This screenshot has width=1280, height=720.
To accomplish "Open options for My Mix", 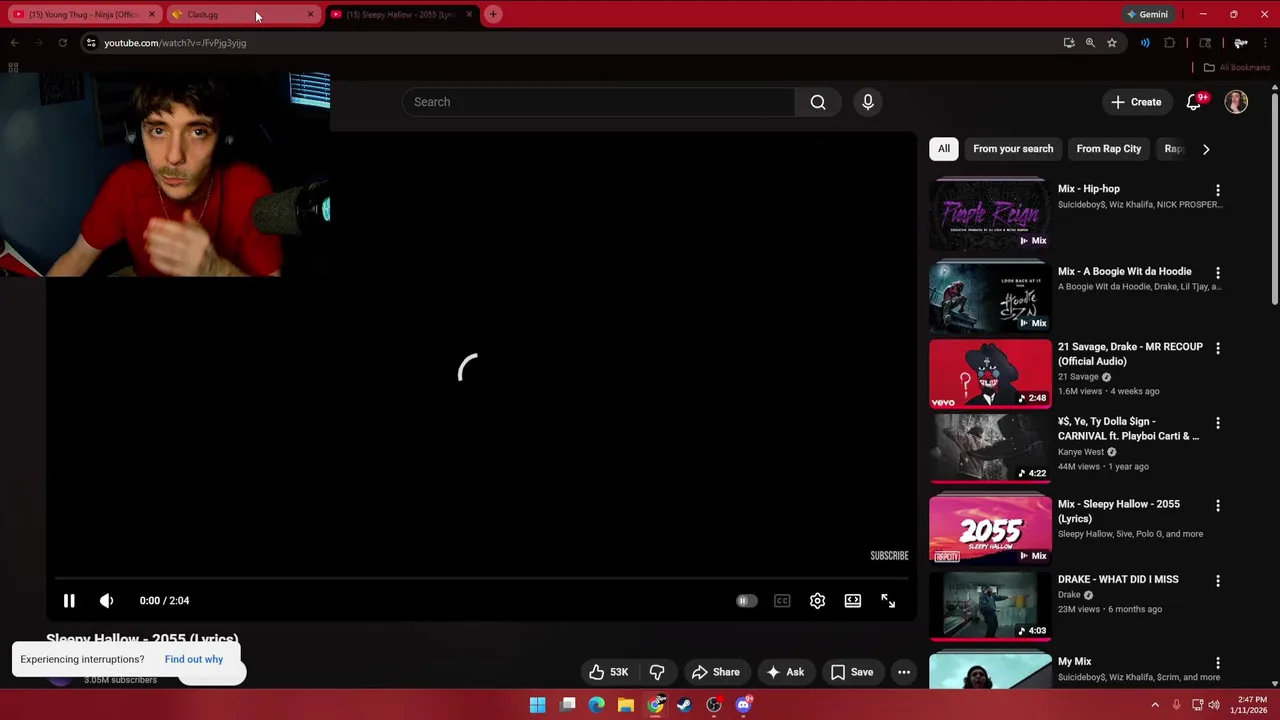I will click(x=1218, y=663).
